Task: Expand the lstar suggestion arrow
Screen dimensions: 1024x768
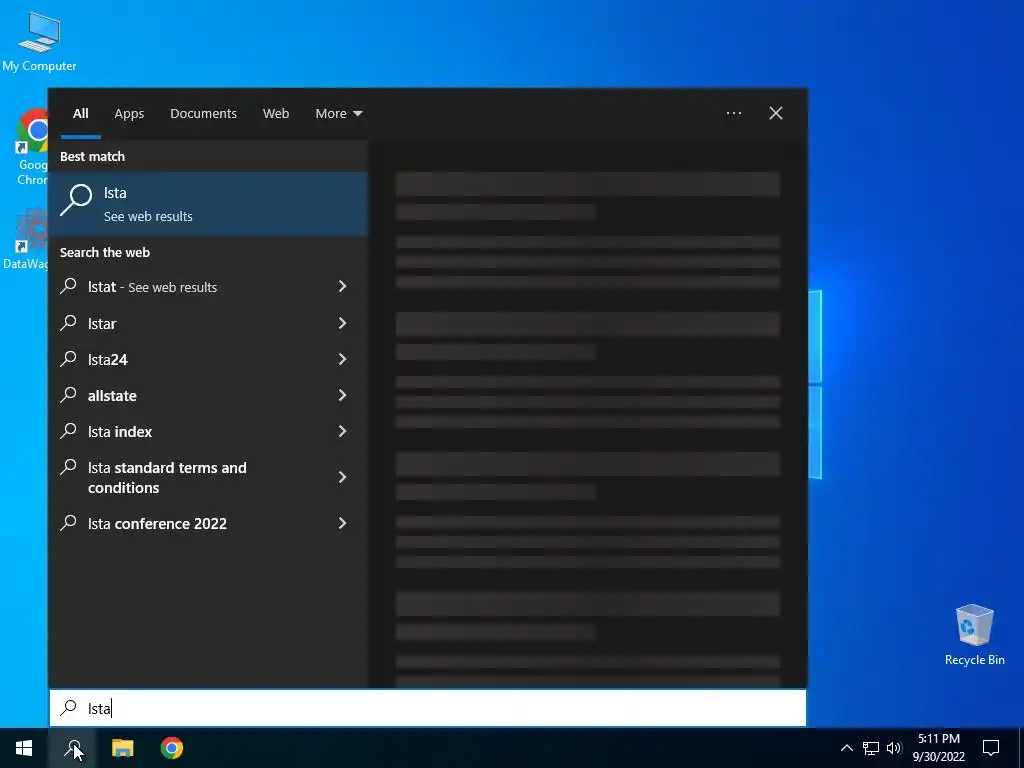Action: 342,323
